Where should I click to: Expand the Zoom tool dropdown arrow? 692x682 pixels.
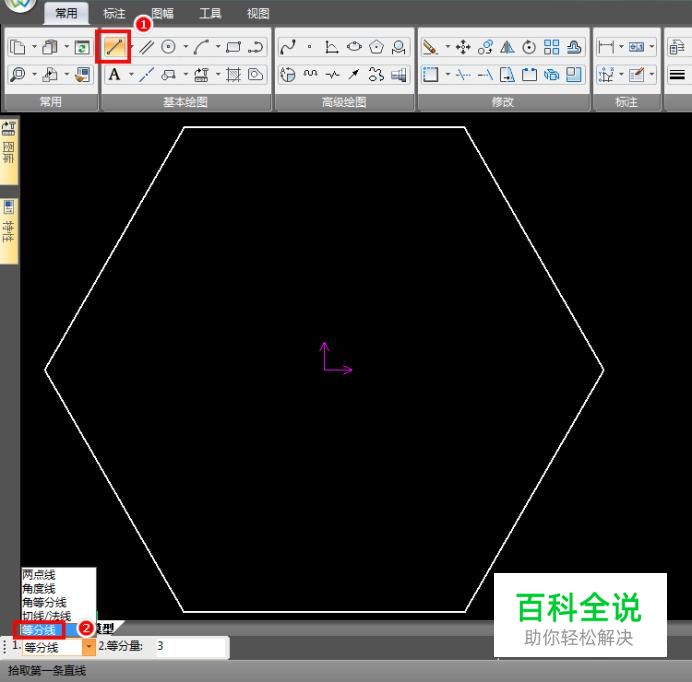tap(34, 74)
